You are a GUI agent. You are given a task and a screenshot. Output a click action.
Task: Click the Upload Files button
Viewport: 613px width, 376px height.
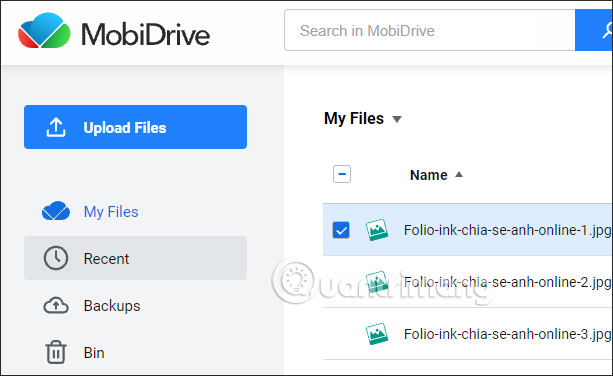(x=135, y=127)
